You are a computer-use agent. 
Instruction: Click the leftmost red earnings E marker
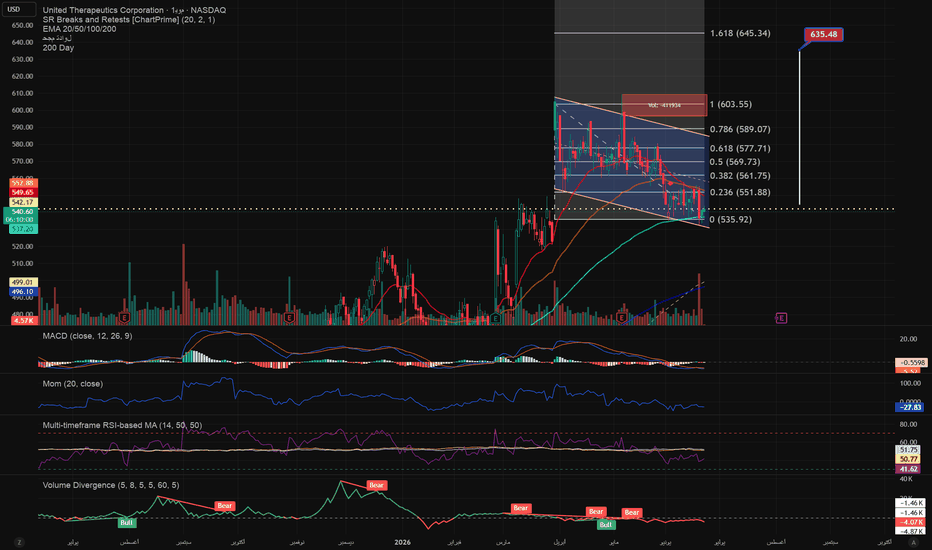[x=124, y=318]
